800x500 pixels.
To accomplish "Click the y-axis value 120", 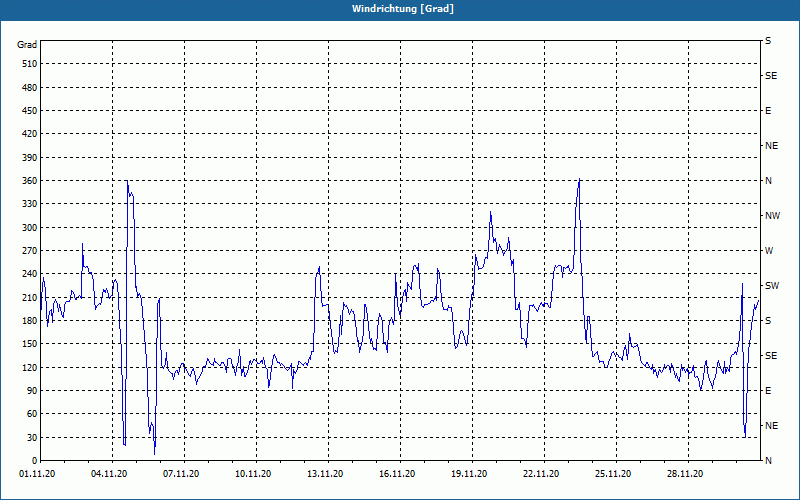I will pos(30,367).
